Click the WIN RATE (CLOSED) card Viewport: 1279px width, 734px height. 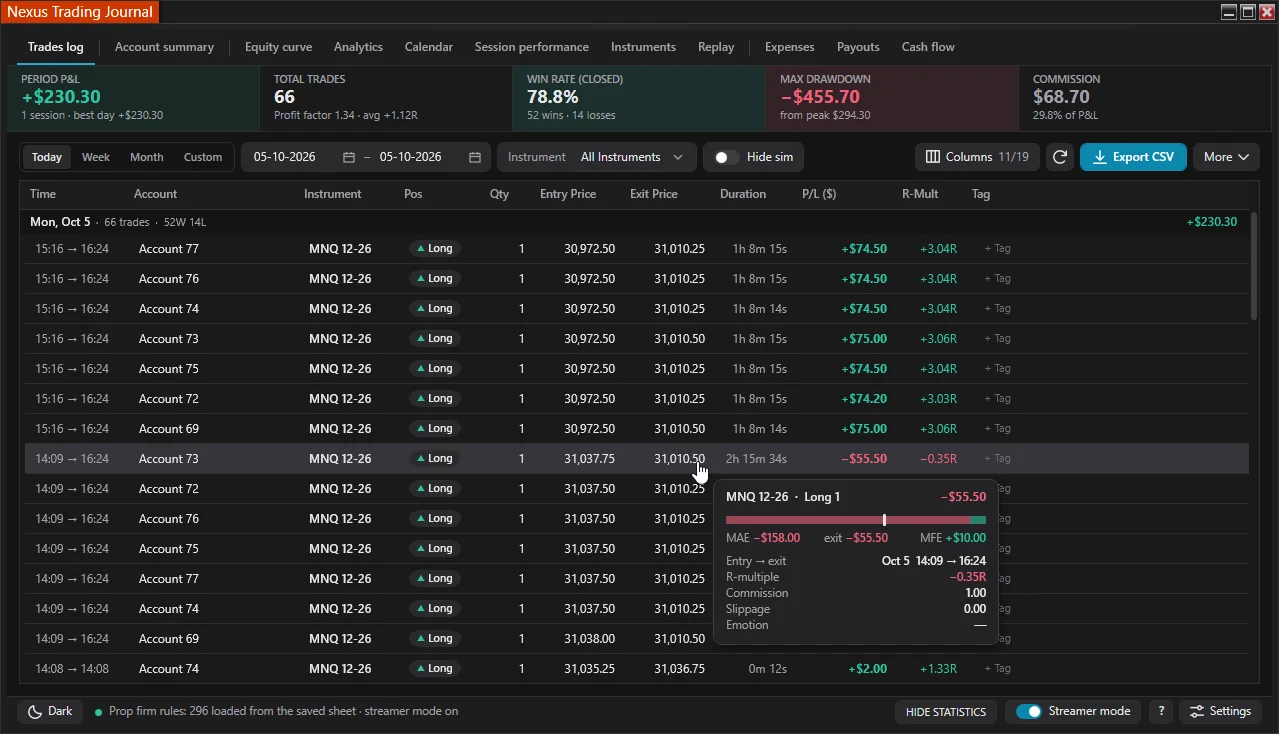639,99
